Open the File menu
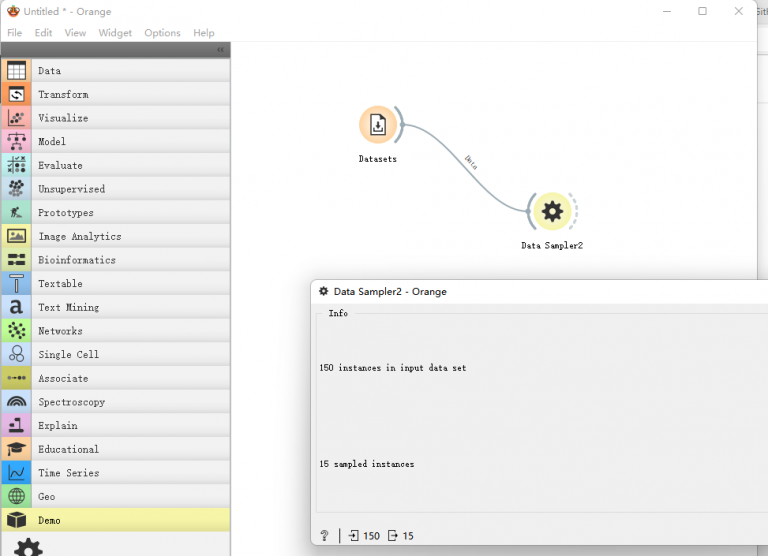The height and width of the screenshot is (556, 768). [x=14, y=33]
